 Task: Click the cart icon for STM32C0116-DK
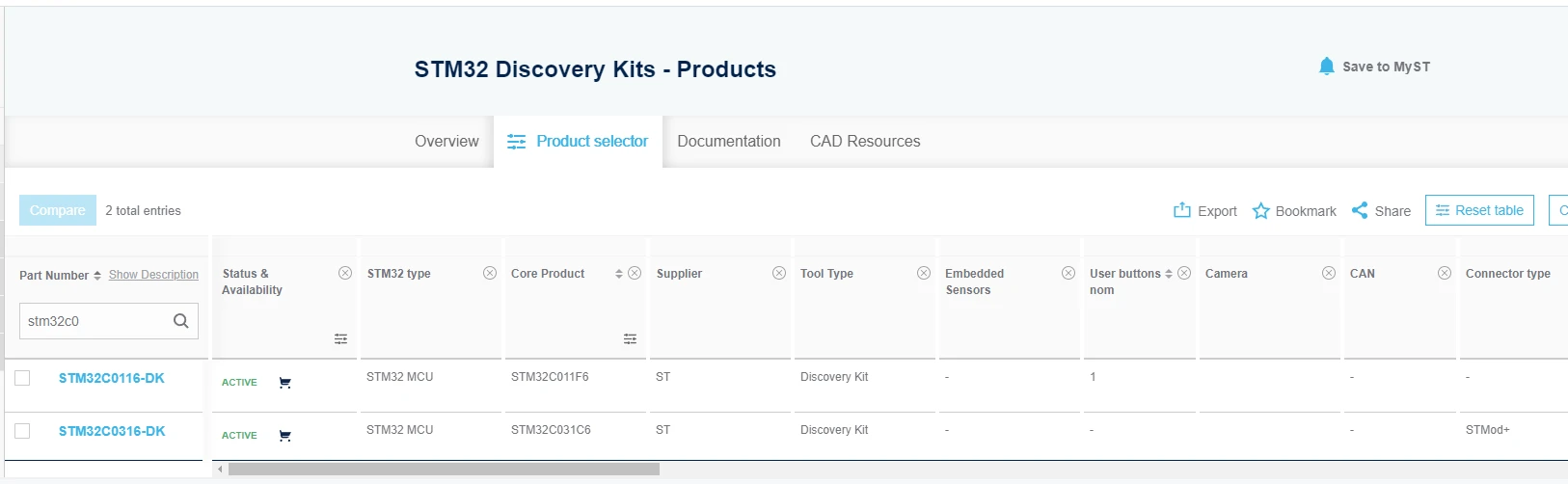point(284,383)
